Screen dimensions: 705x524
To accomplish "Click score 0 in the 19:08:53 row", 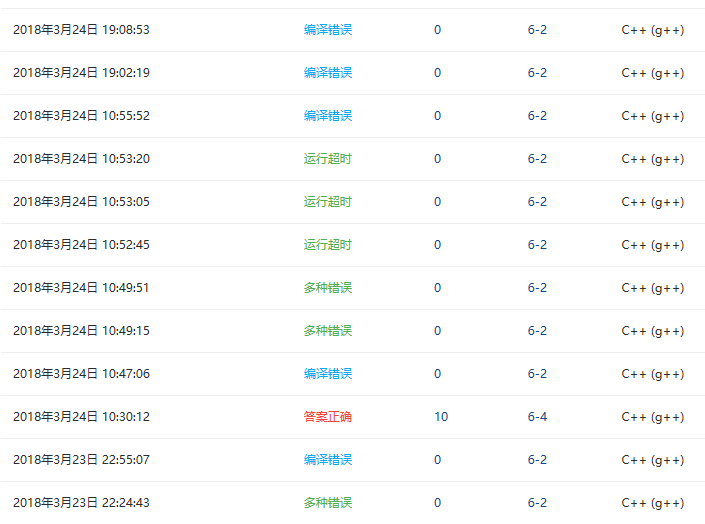I will pyautogui.click(x=437, y=30).
